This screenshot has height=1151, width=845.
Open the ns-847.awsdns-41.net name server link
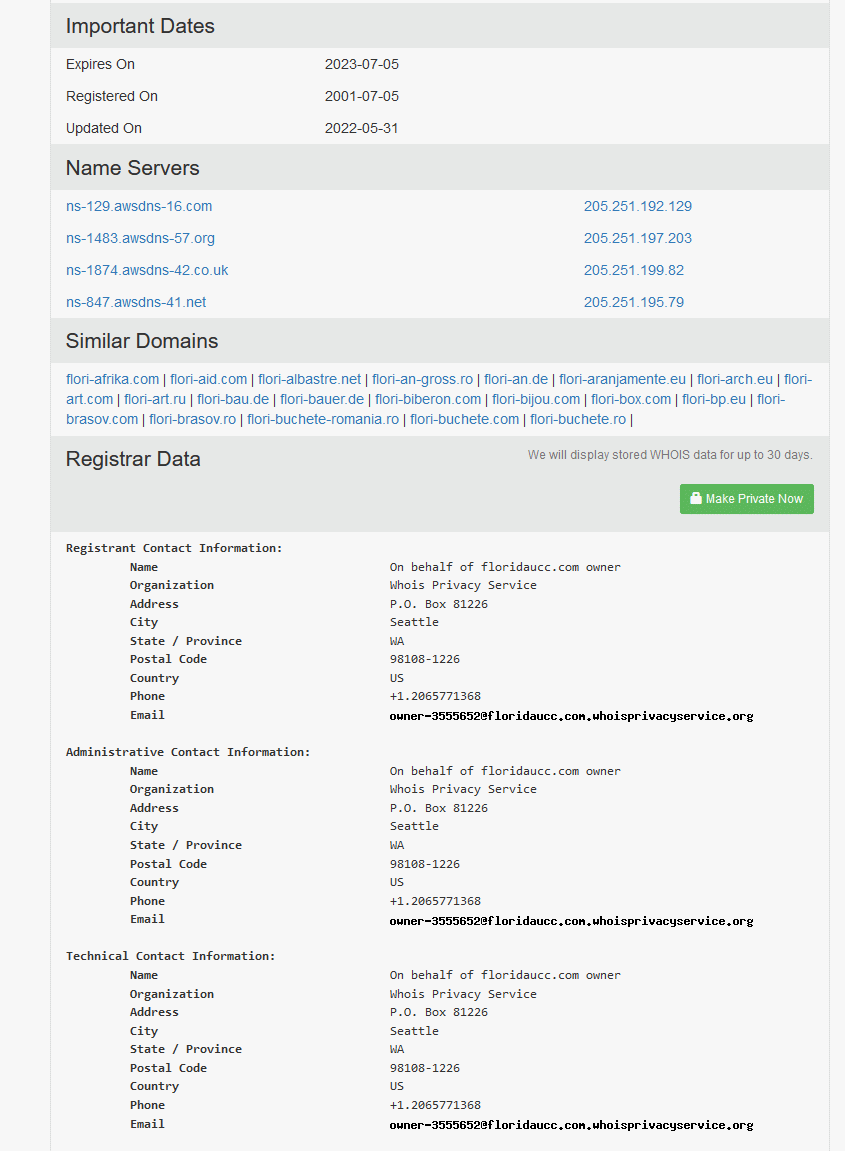[136, 302]
